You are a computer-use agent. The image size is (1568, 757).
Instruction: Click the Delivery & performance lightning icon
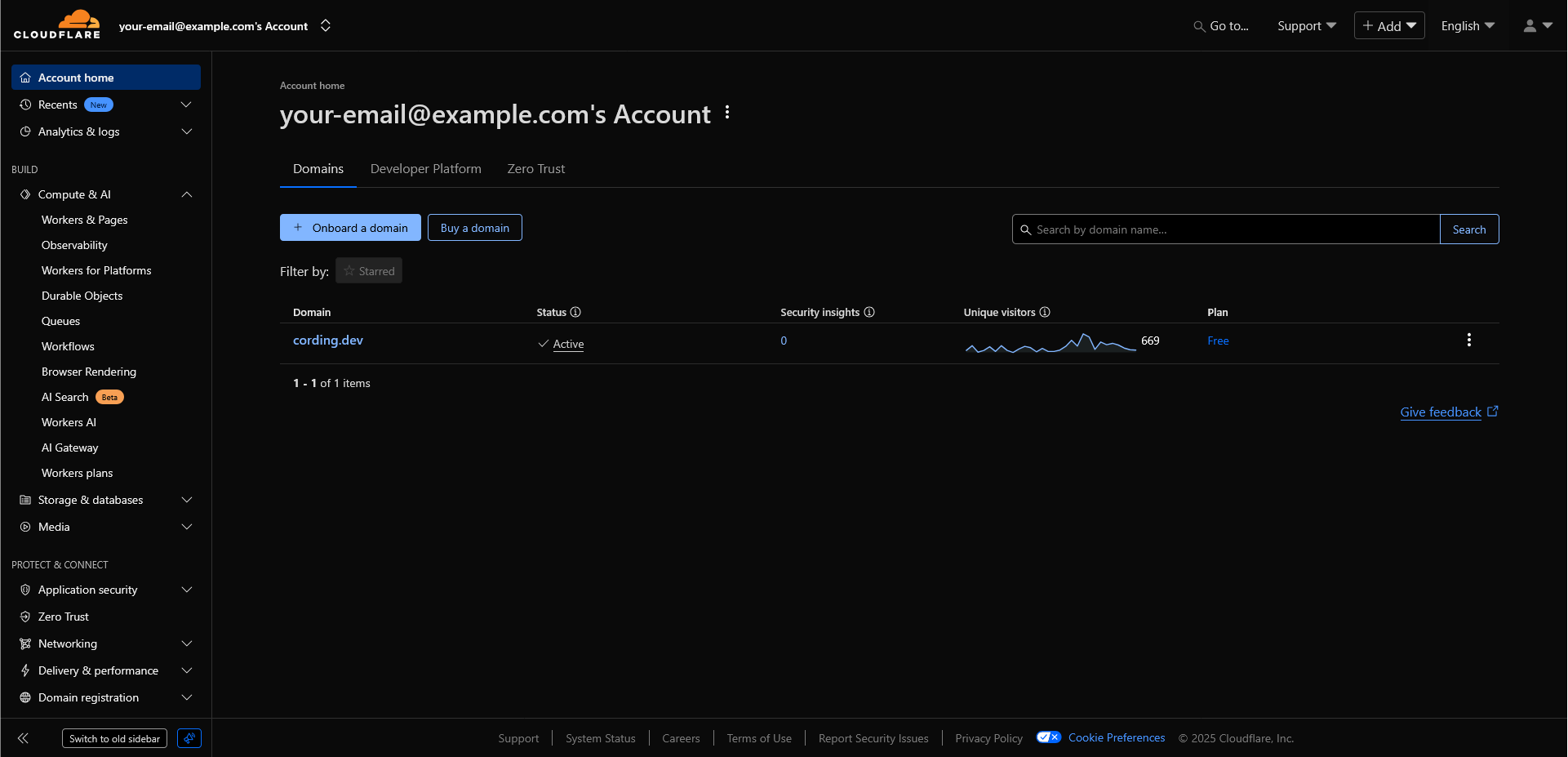pos(25,670)
